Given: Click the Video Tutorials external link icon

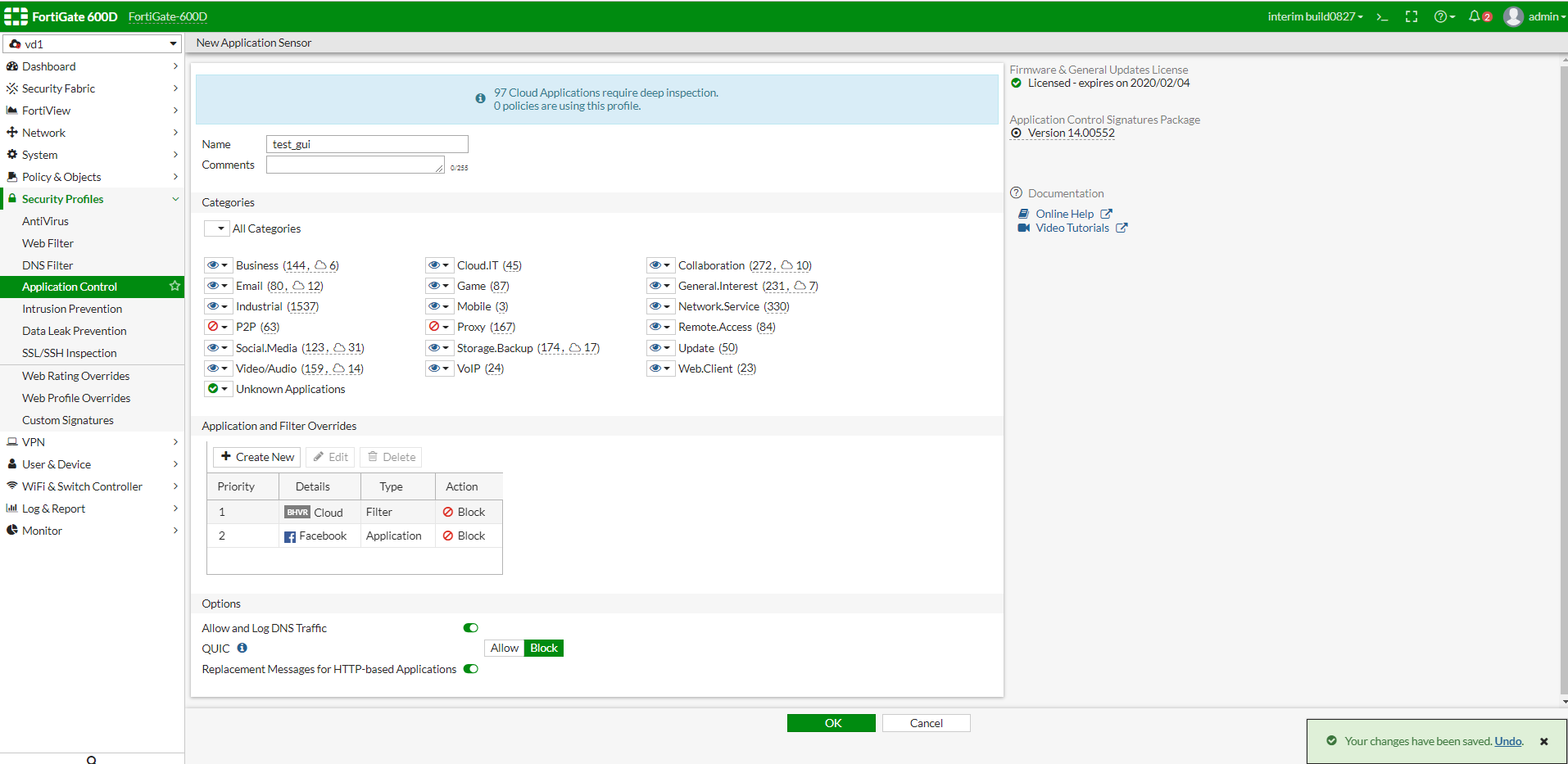Looking at the screenshot, I should point(1122,228).
